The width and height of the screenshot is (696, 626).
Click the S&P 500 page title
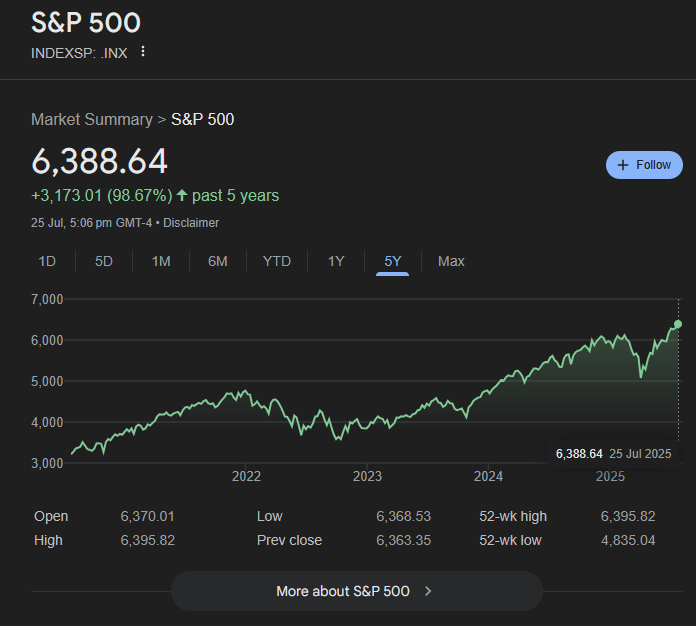[x=86, y=22]
